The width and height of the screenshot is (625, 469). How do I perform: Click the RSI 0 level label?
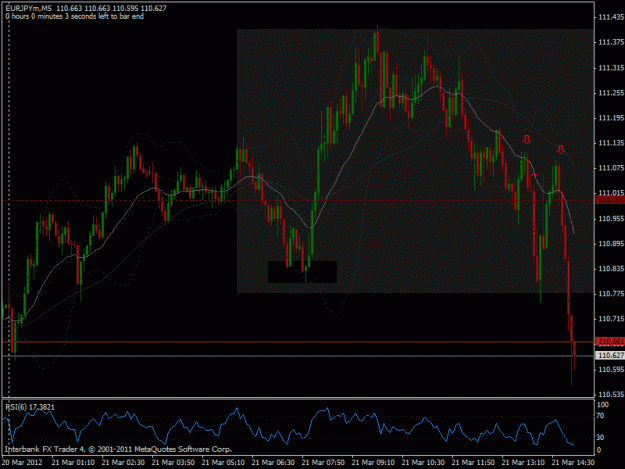(x=599, y=450)
